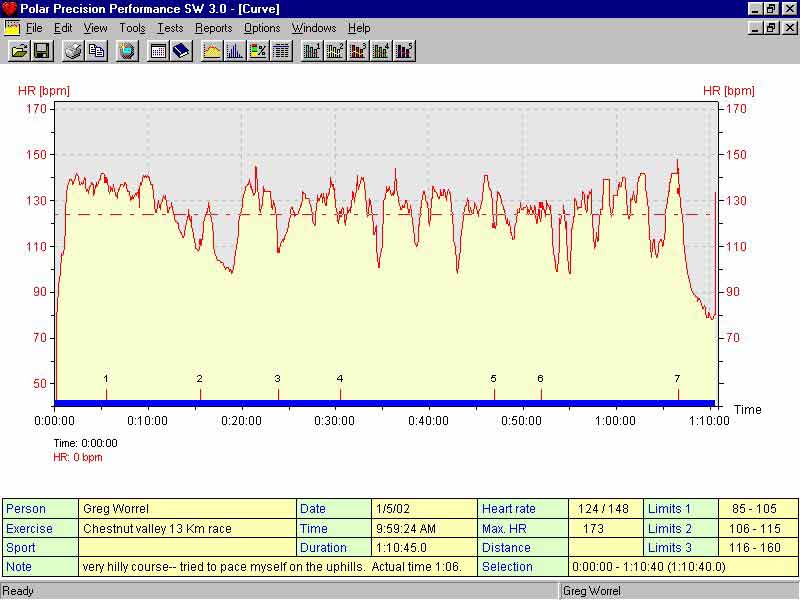
Task: Click the empty Sport field
Action: click(x=187, y=547)
